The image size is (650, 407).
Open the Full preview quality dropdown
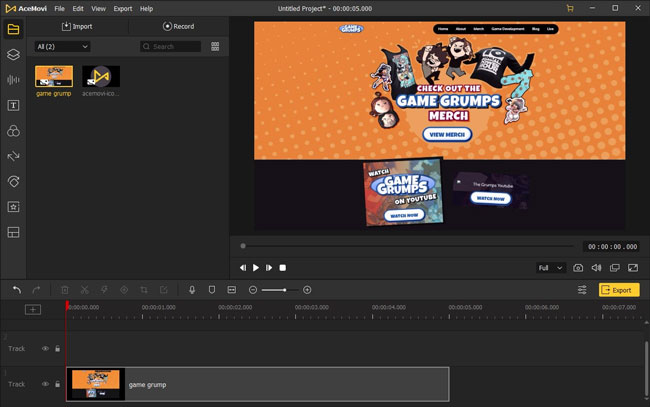(551, 268)
